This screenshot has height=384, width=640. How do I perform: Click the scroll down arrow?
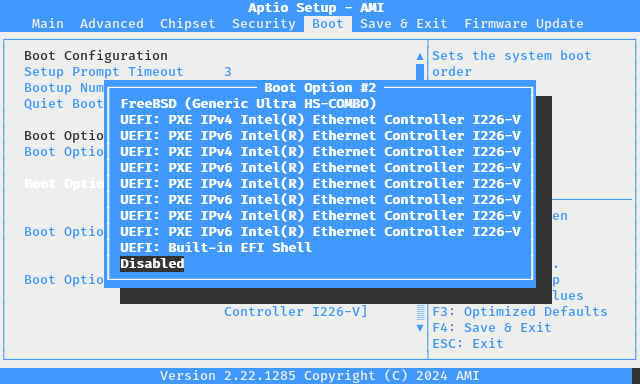[420, 328]
